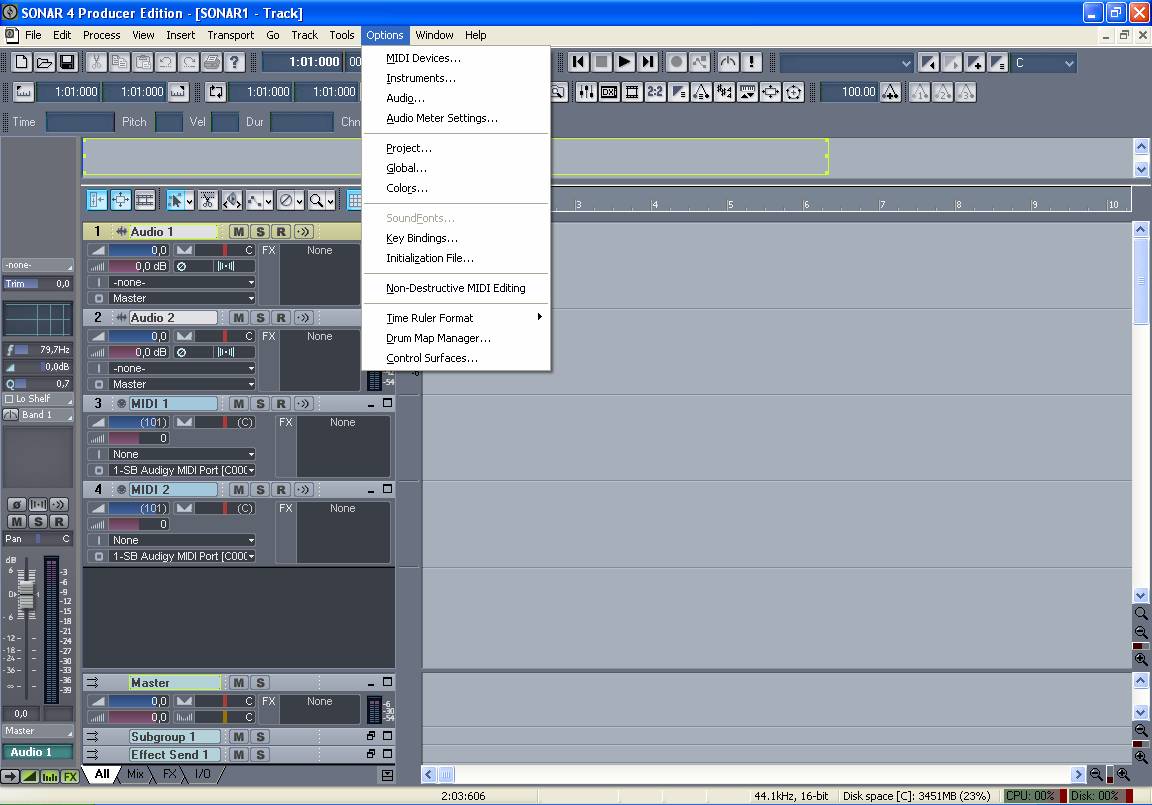Open Audio 1 input dropdown showing -none-
This screenshot has width=1152, height=805.
click(182, 283)
